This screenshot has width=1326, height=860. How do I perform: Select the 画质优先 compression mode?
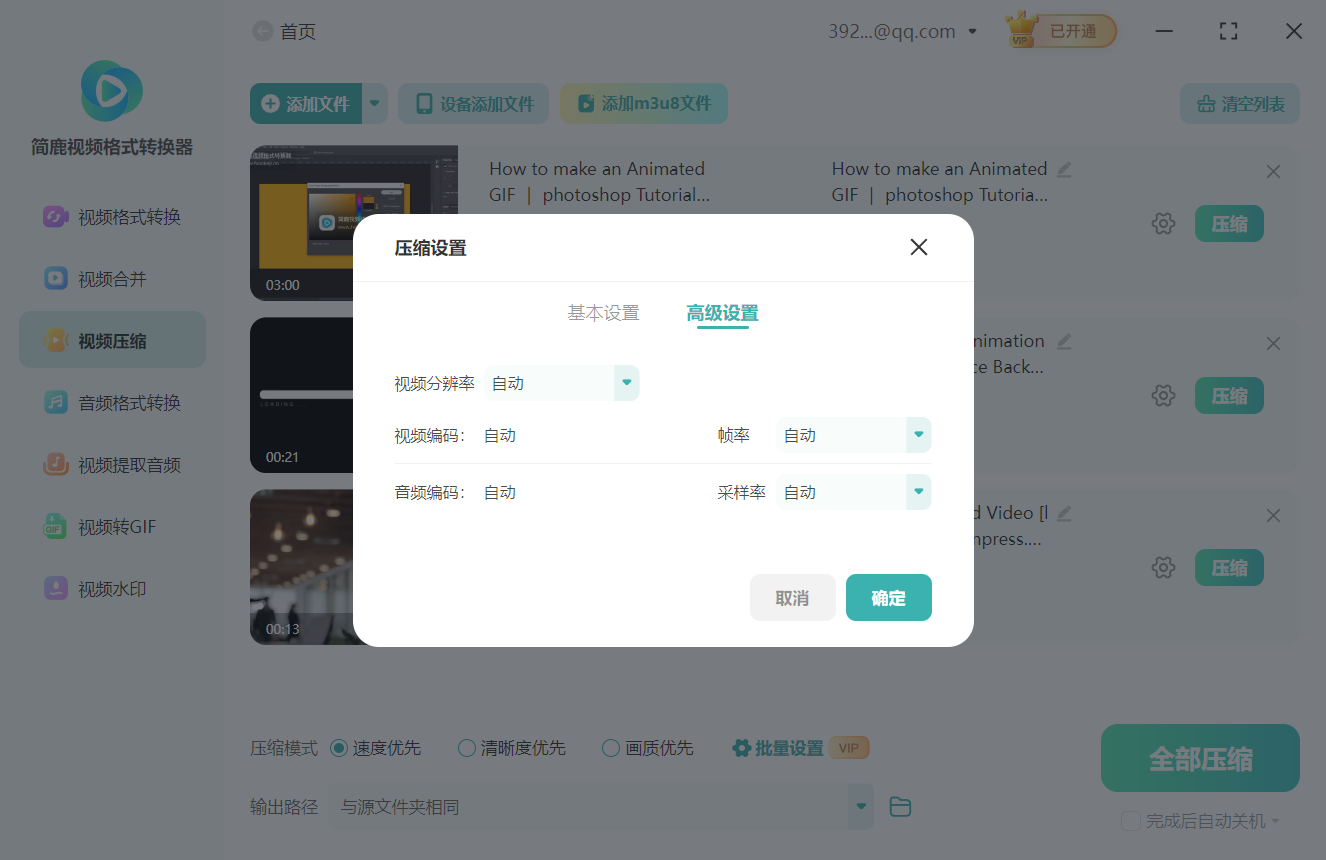pyautogui.click(x=647, y=747)
